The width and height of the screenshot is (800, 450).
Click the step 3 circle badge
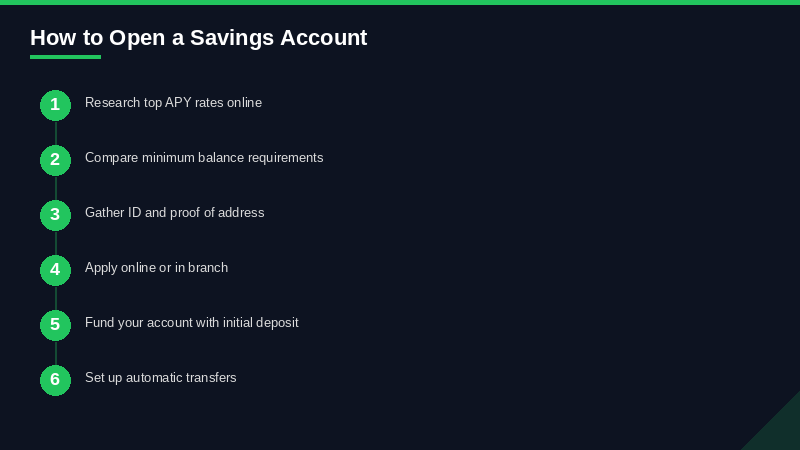pyautogui.click(x=55, y=215)
